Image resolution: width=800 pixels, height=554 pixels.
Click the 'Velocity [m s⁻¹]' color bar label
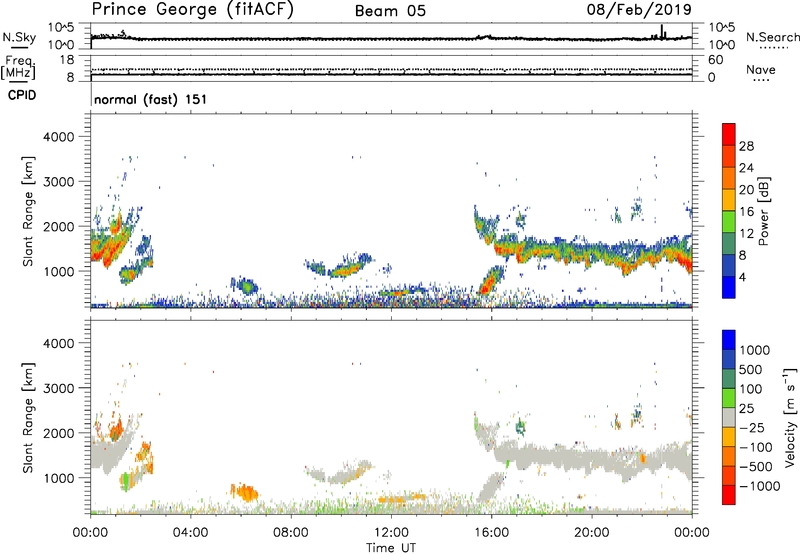click(790, 417)
